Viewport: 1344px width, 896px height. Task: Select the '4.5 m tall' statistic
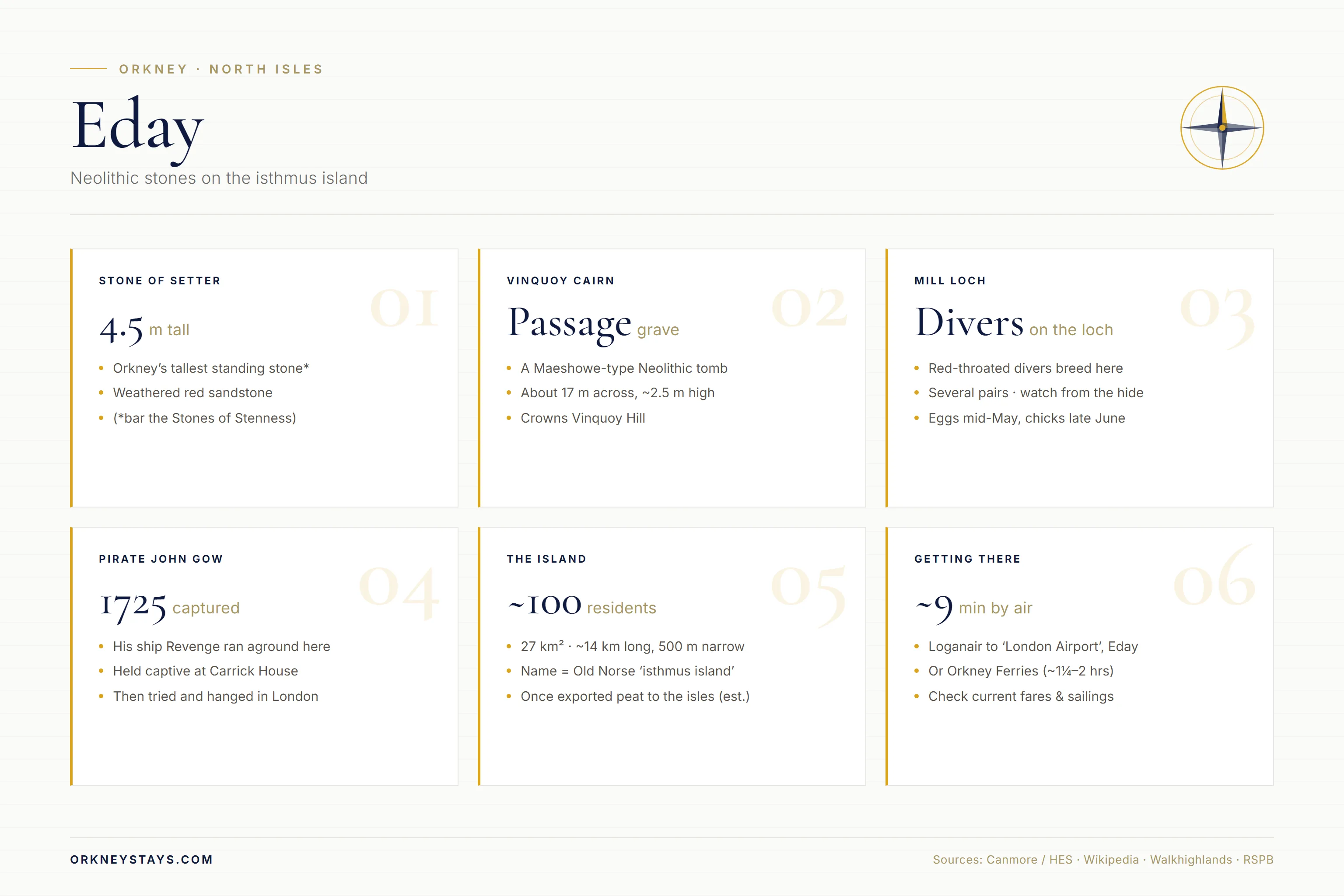point(144,330)
